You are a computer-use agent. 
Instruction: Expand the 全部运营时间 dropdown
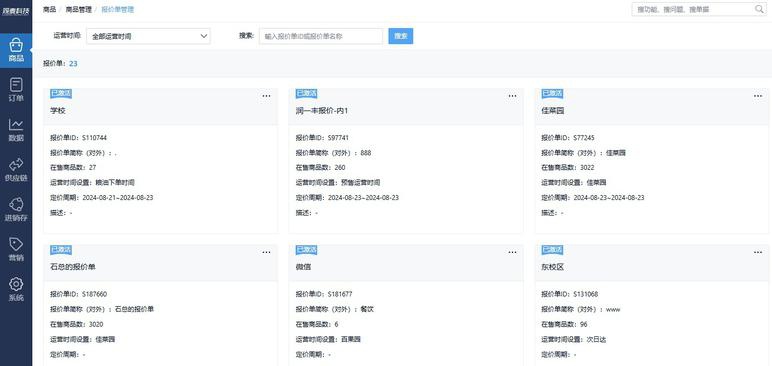[x=148, y=36]
